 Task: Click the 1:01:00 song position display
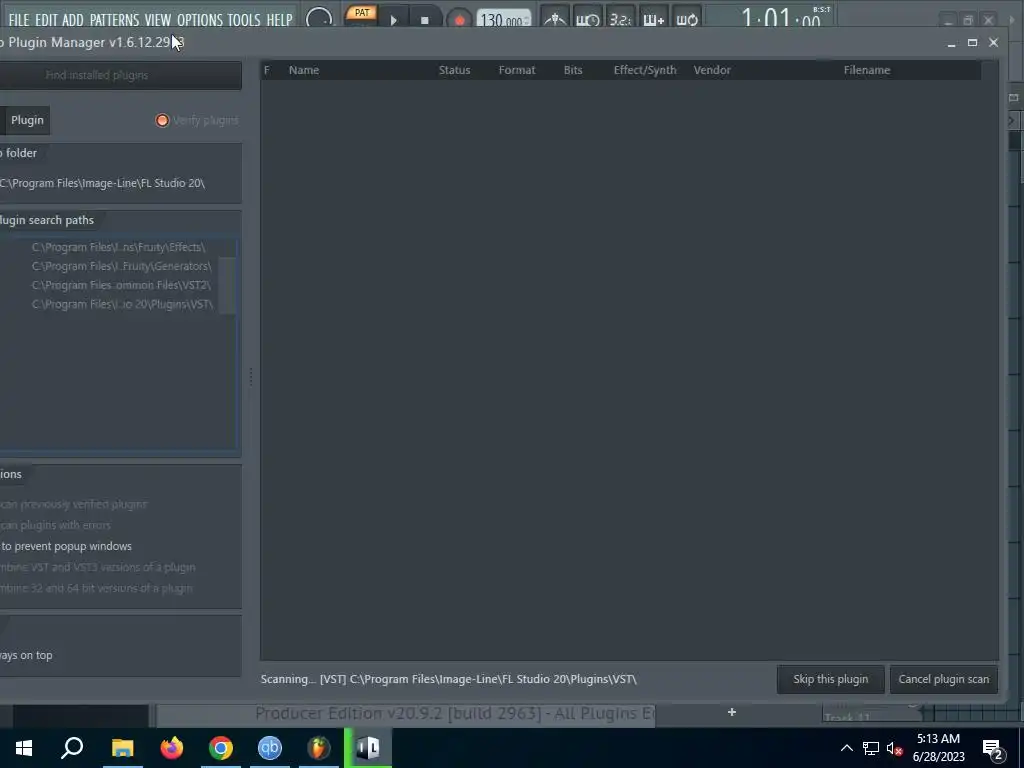pos(780,18)
